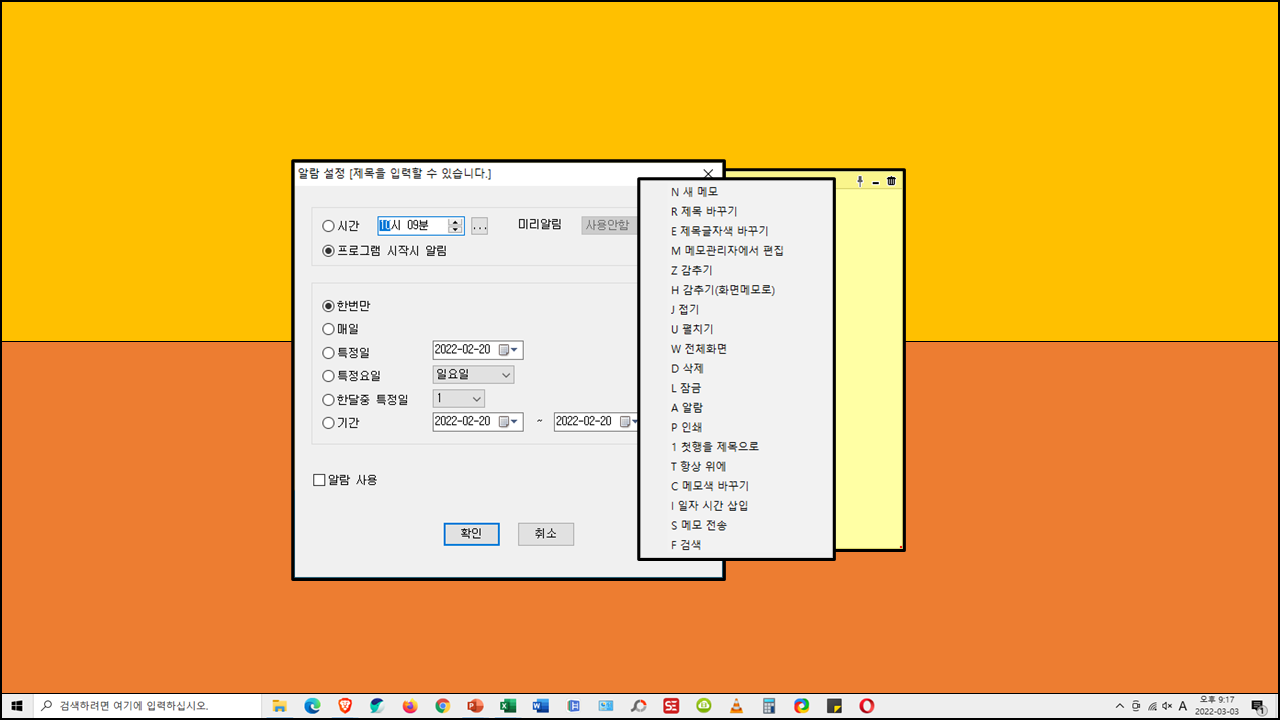Image resolution: width=1280 pixels, height=720 pixels.
Task: Choose R 제목 바꾸기 menu entry
Action: [736, 211]
